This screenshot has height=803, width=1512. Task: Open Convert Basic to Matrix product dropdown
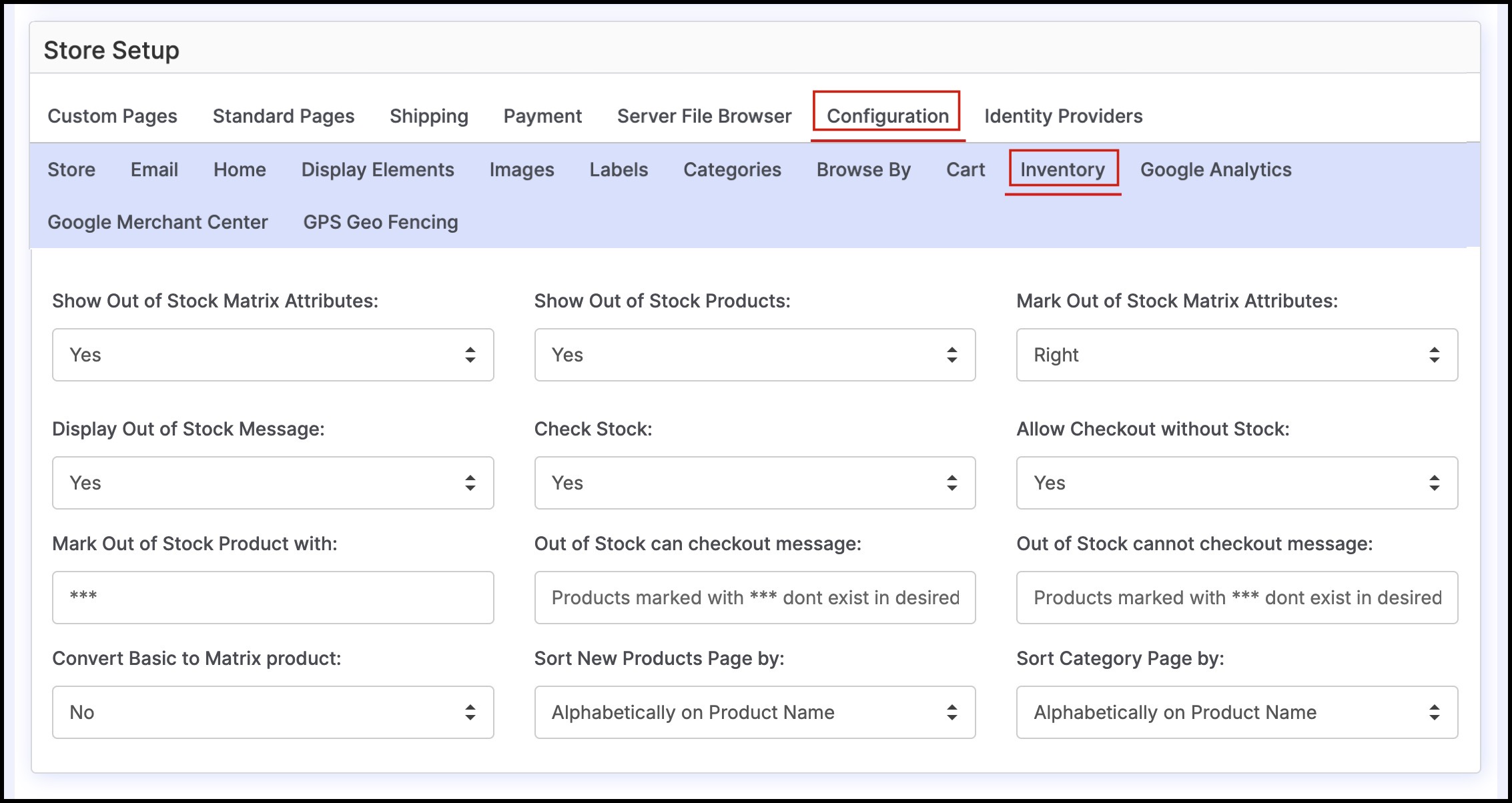[273, 712]
